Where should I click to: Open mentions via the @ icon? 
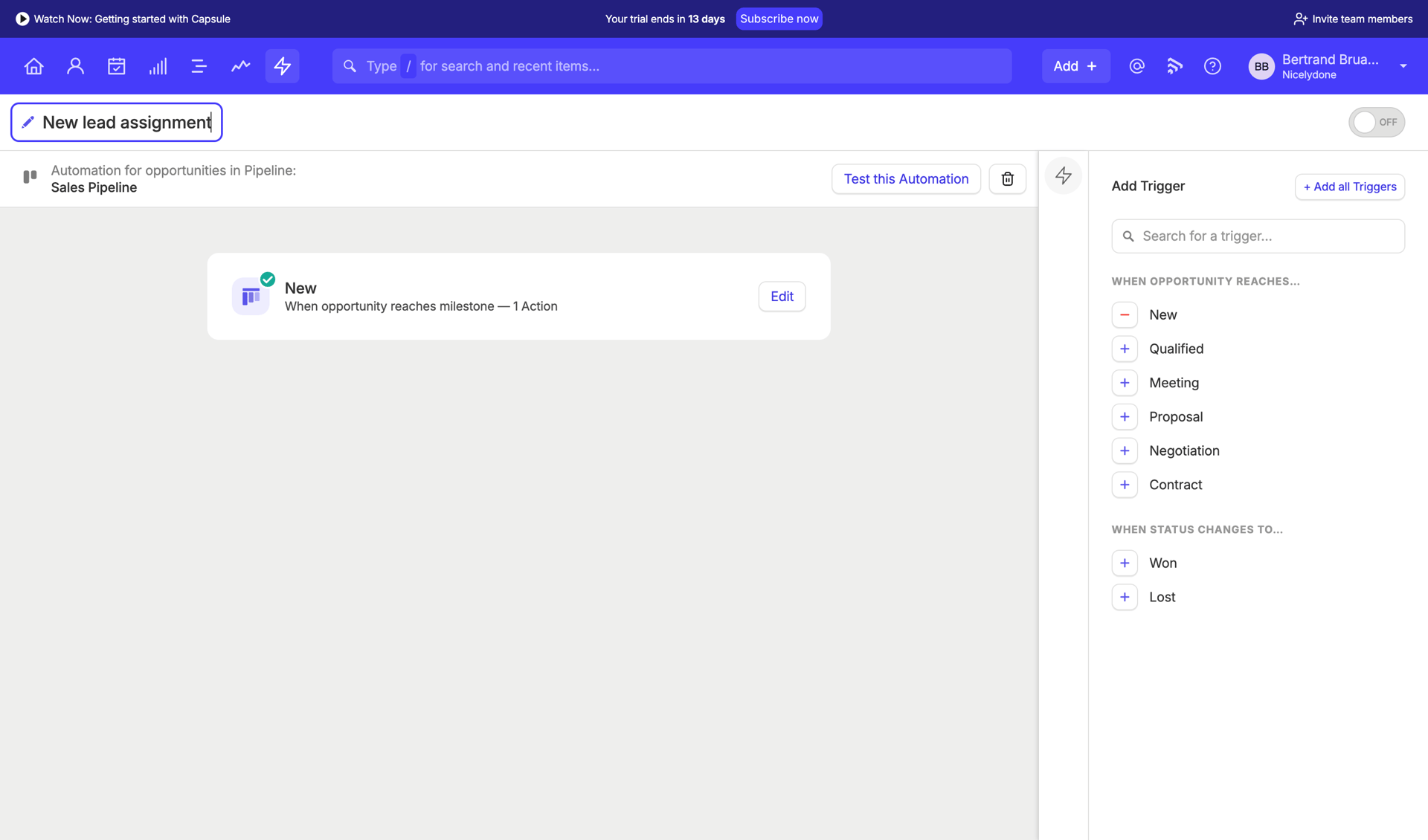click(x=1136, y=65)
